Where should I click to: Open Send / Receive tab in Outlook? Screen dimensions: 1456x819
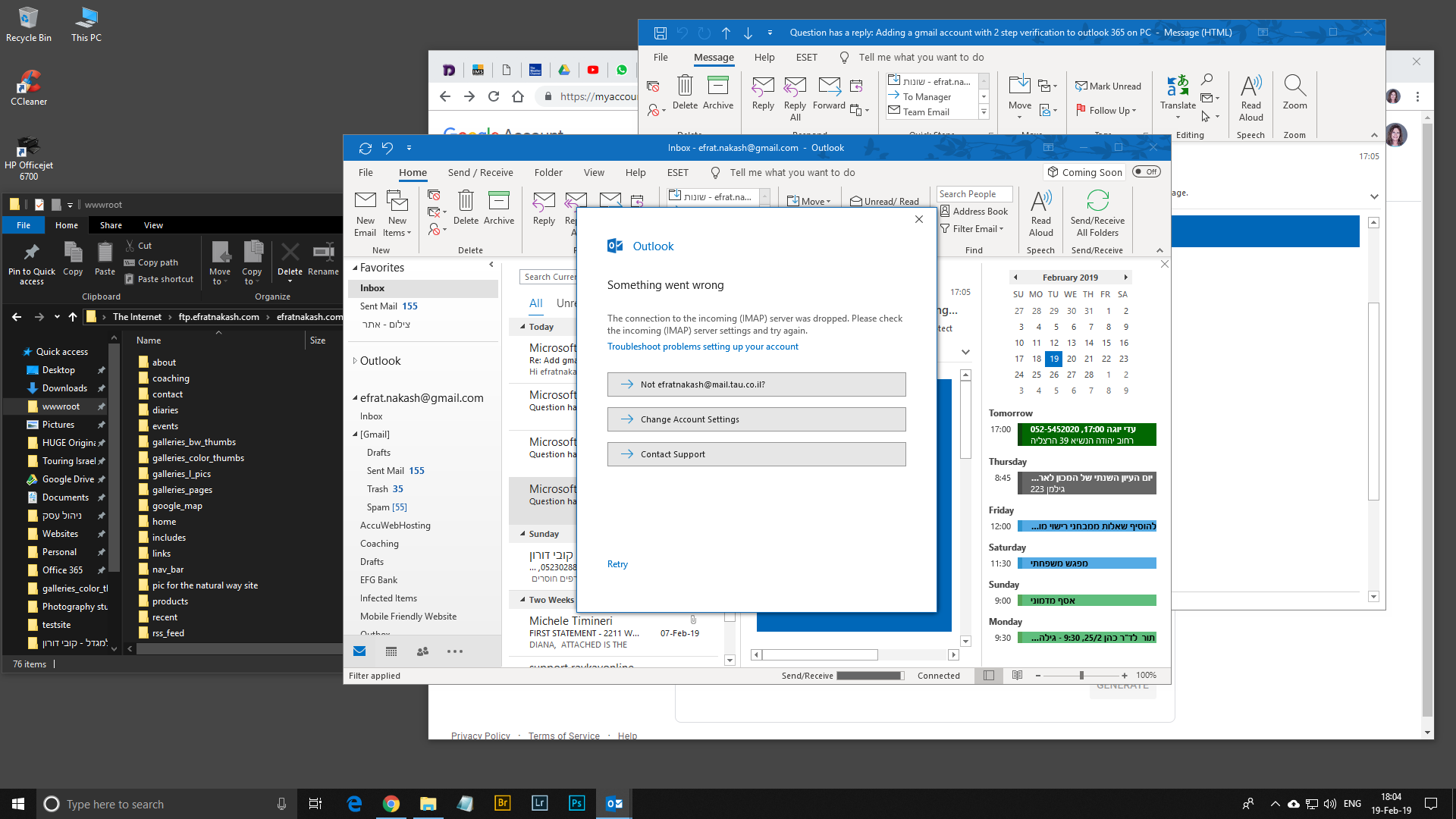[480, 172]
